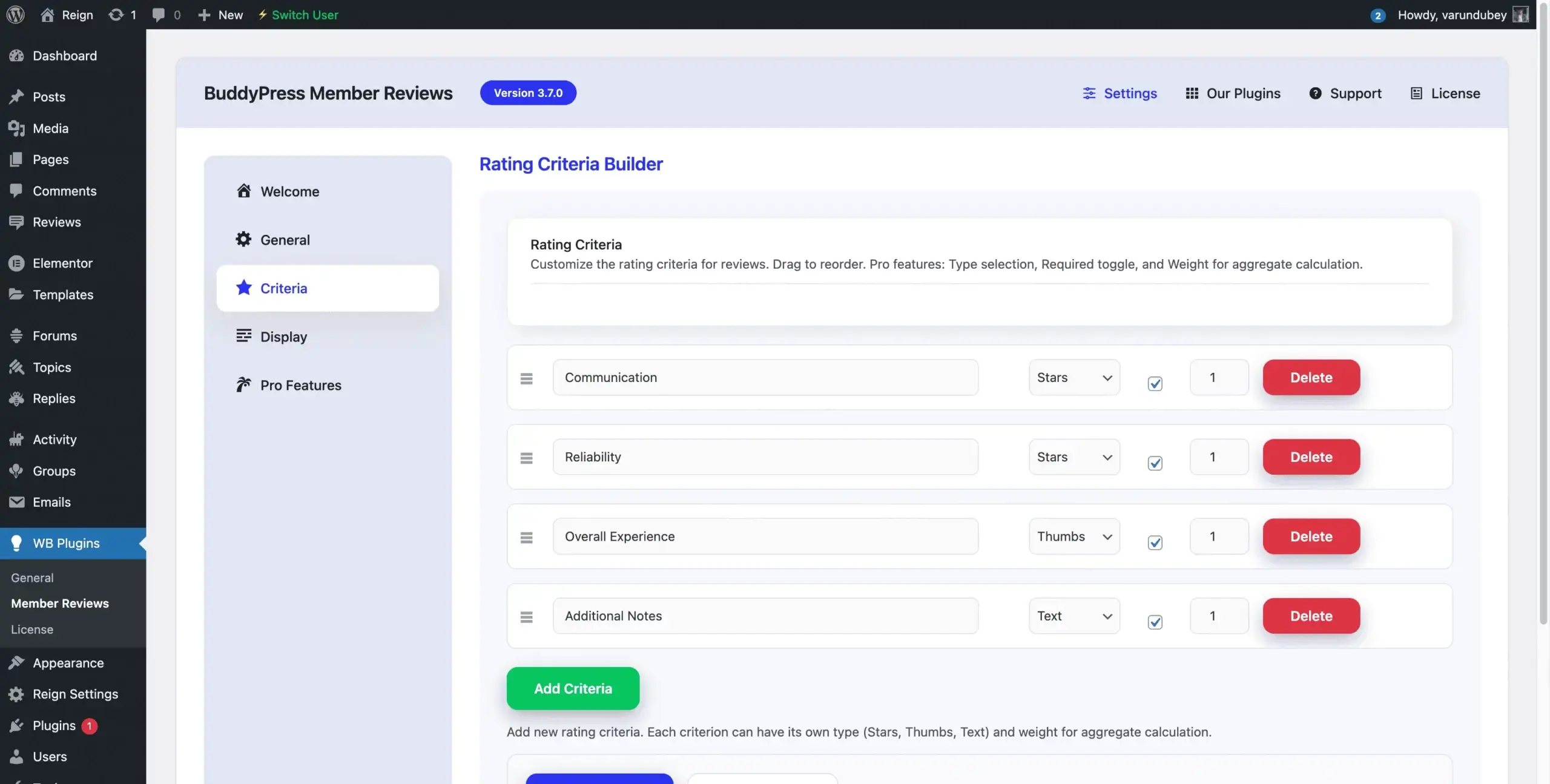Toggle required checkbox for Communication
Image resolution: width=1550 pixels, height=784 pixels.
[1155, 384]
